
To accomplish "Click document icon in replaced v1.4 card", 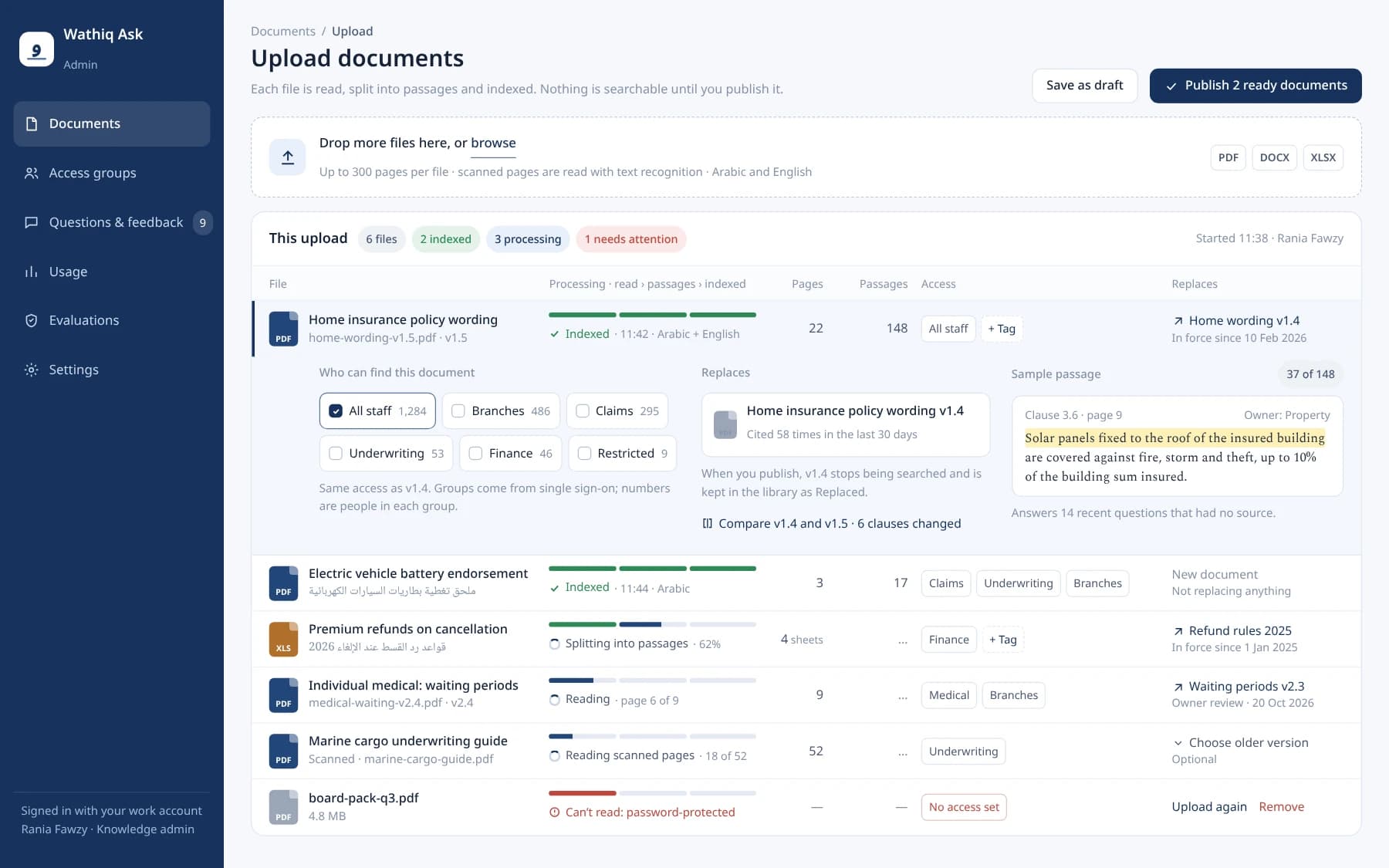I will pyautogui.click(x=725, y=424).
